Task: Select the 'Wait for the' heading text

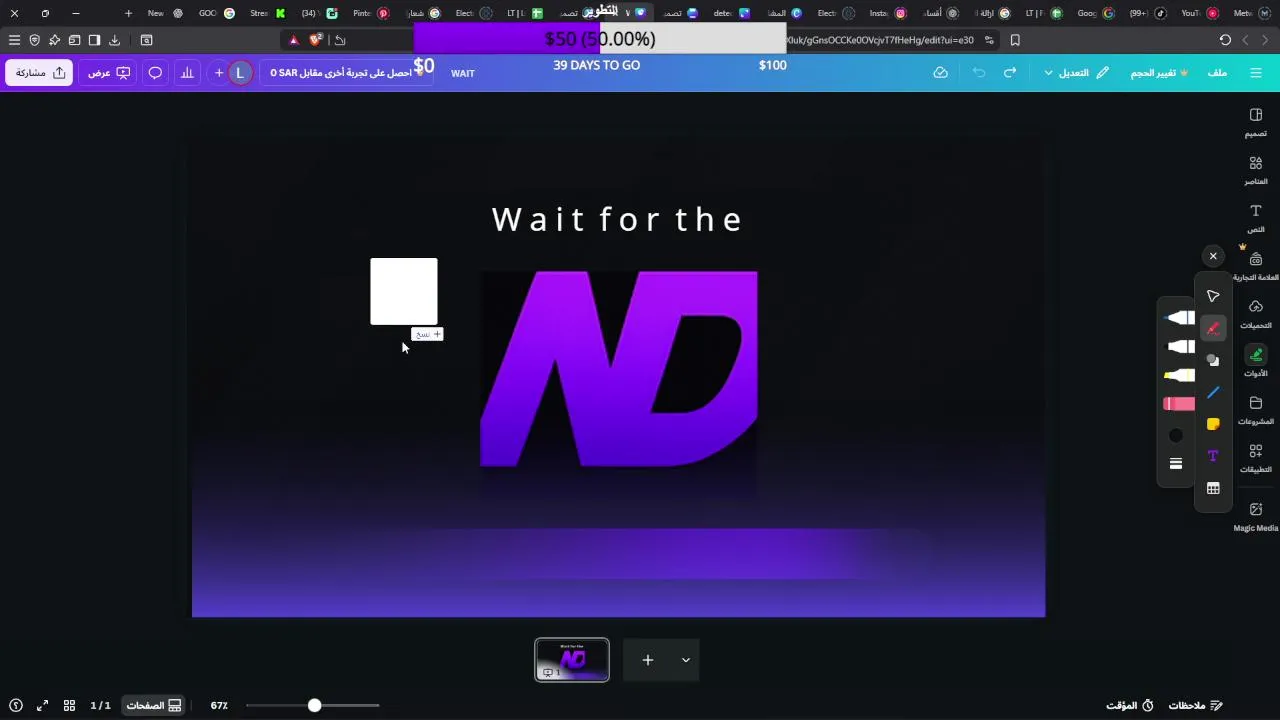Action: click(x=617, y=220)
